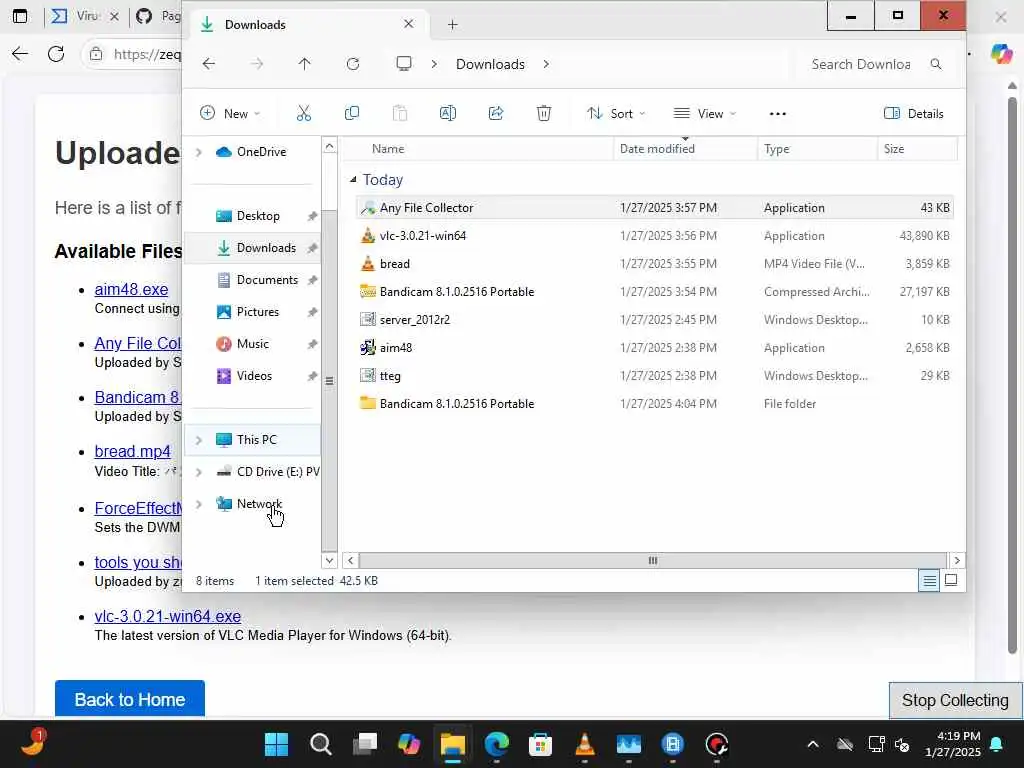The image size is (1024, 768).
Task: Click the Paste clipboard icon in toolbar
Action: coord(400,114)
